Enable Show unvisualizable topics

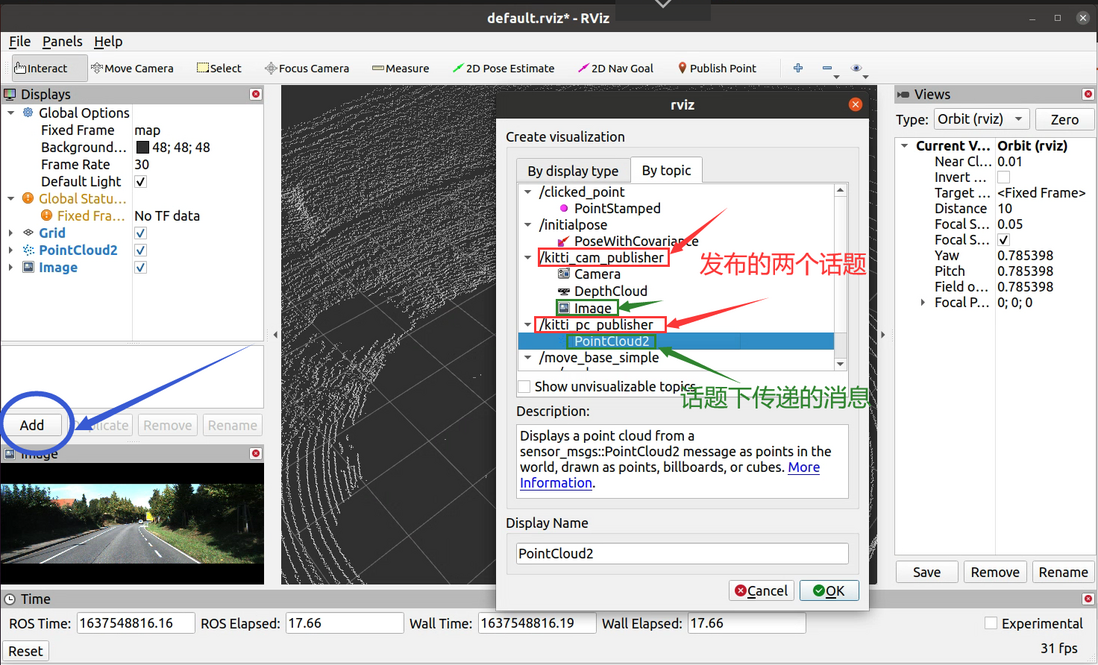pos(524,386)
